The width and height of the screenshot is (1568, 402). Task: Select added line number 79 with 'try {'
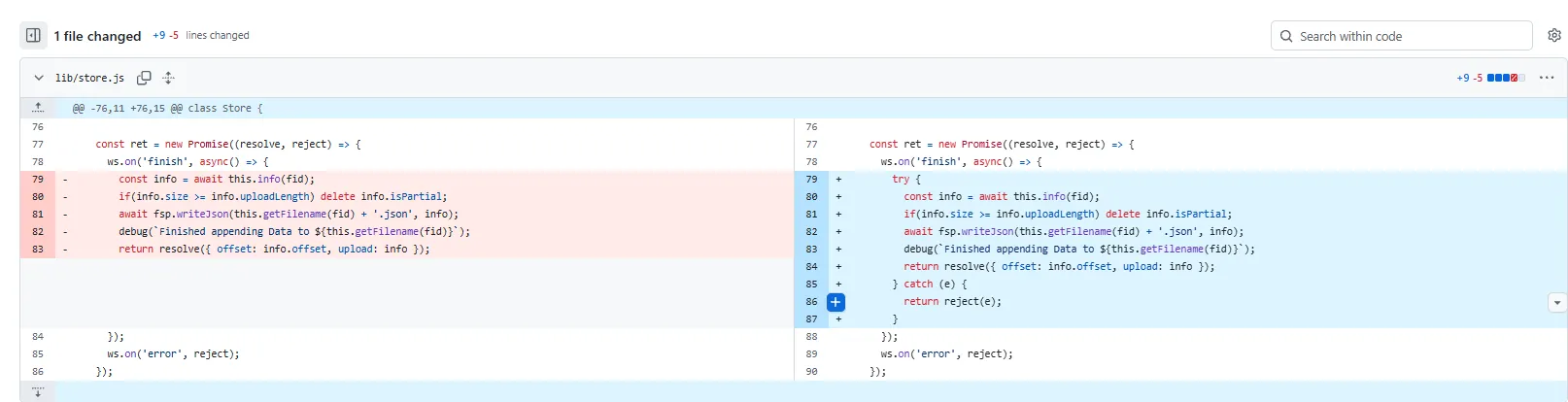[811, 180]
